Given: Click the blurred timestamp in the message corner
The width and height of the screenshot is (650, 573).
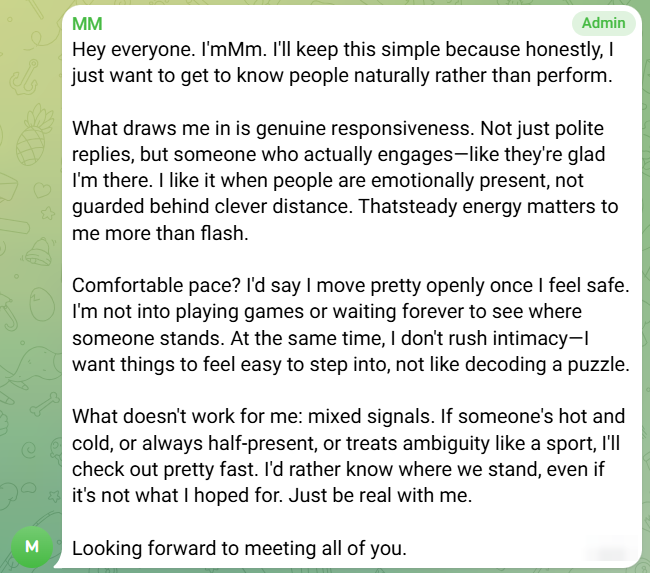Looking at the screenshot, I should pyautogui.click(x=606, y=549).
